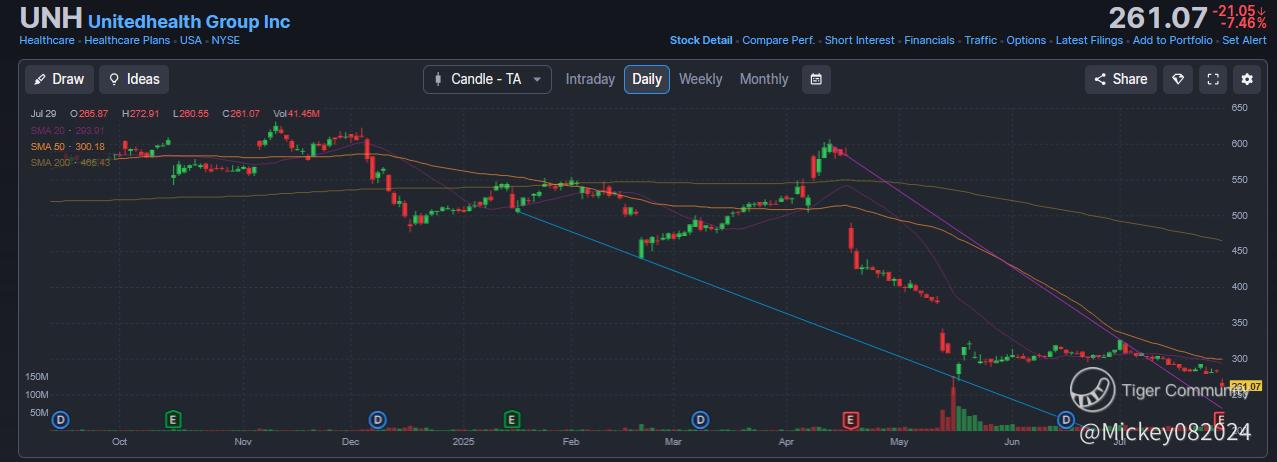Screen dimensions: 1277x462
Task: Switch to the Intraday timeframe
Action: point(590,79)
